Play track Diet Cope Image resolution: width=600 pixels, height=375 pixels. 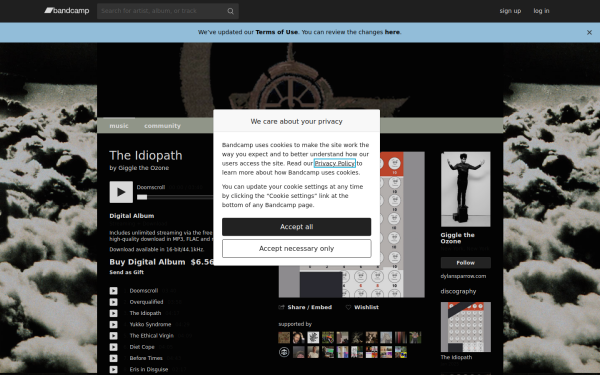point(114,347)
